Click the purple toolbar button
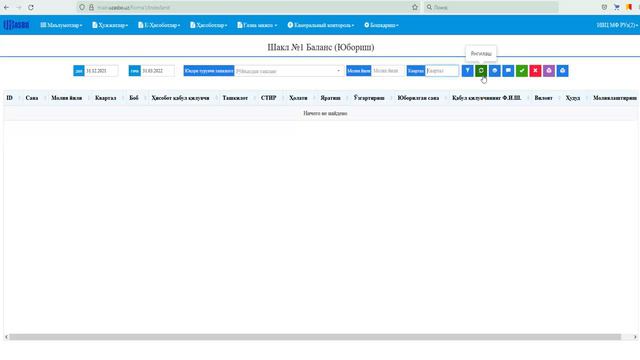The image size is (640, 360). pos(549,71)
